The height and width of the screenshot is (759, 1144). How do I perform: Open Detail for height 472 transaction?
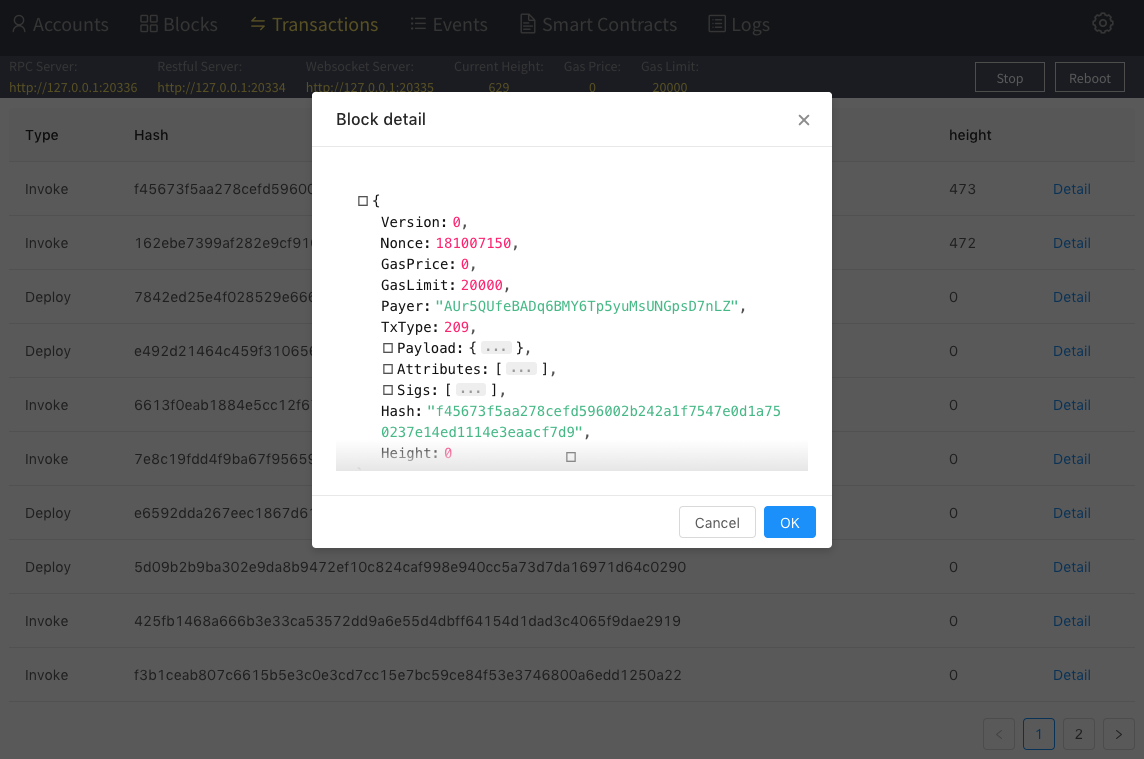[x=1071, y=243]
